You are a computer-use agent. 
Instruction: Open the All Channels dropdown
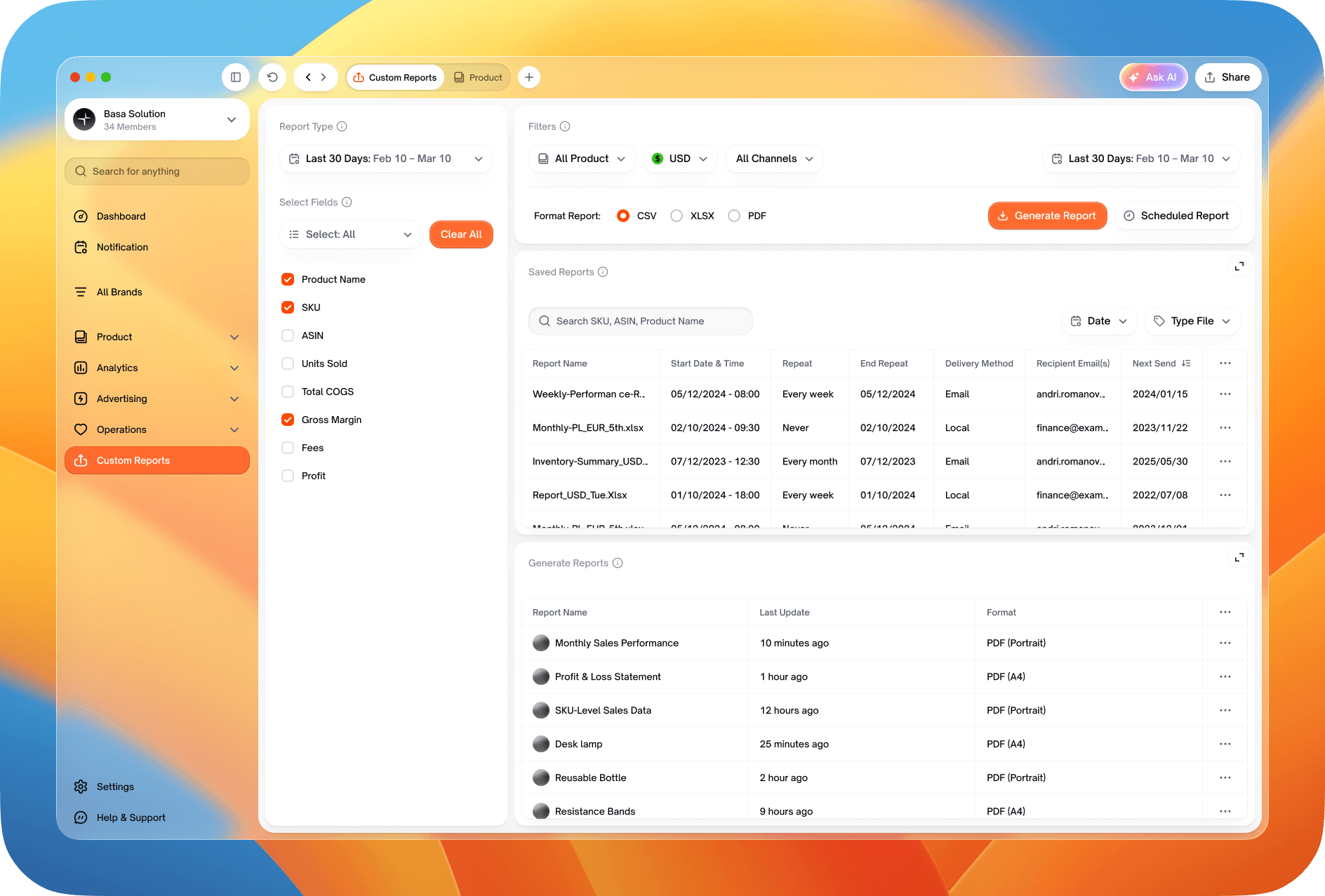pos(775,159)
